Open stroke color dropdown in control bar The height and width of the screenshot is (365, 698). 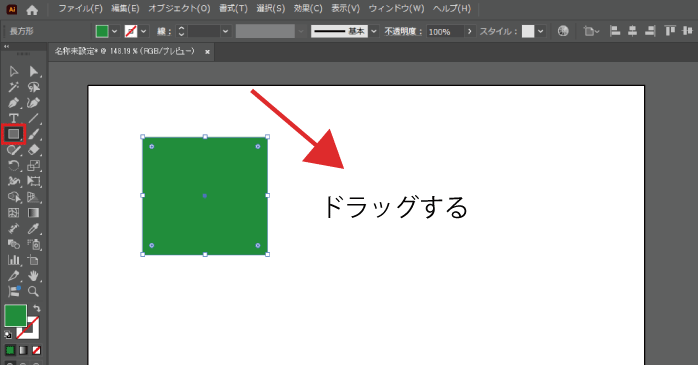point(143,31)
